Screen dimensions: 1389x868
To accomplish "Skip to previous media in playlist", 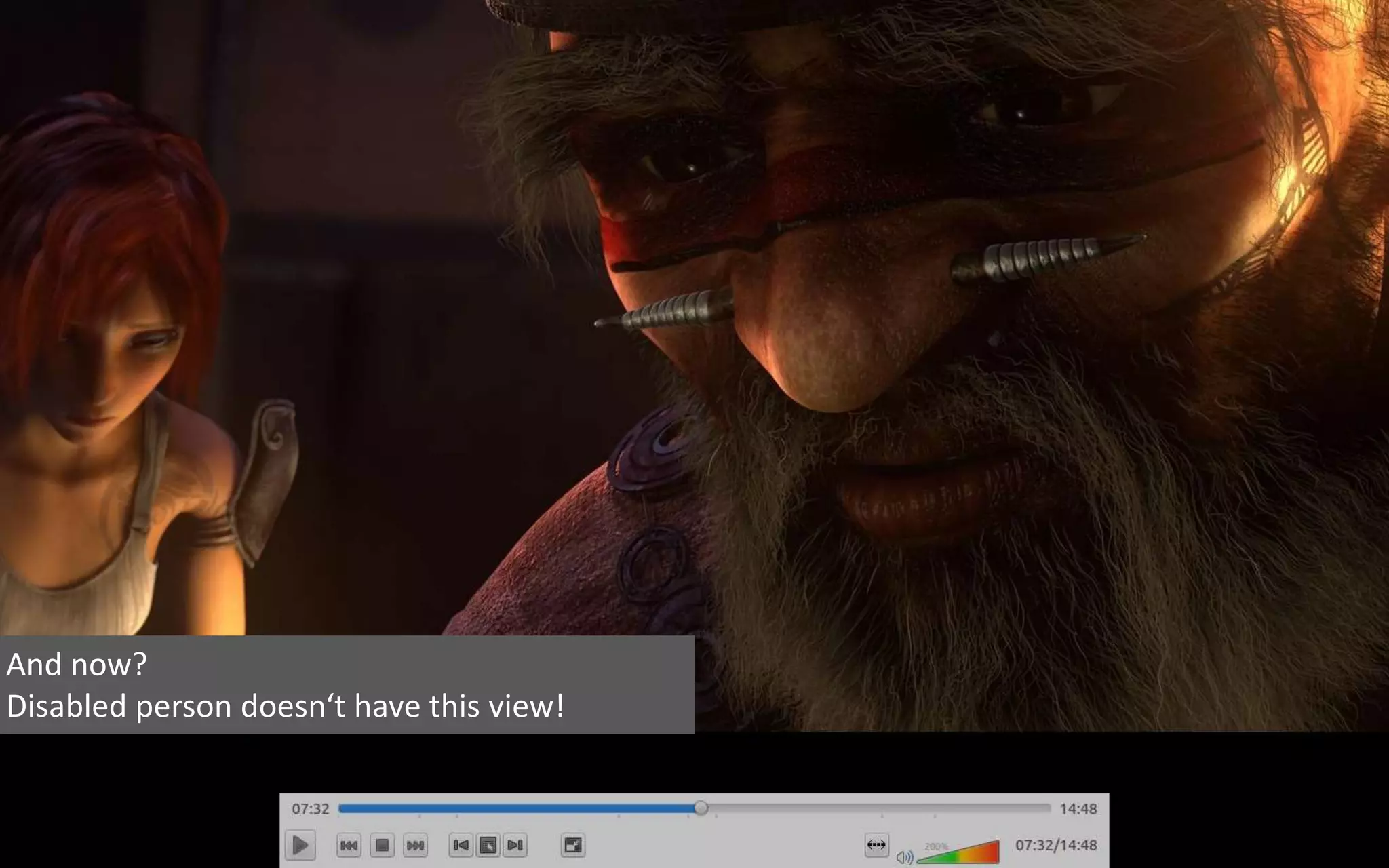I will pyautogui.click(x=349, y=845).
